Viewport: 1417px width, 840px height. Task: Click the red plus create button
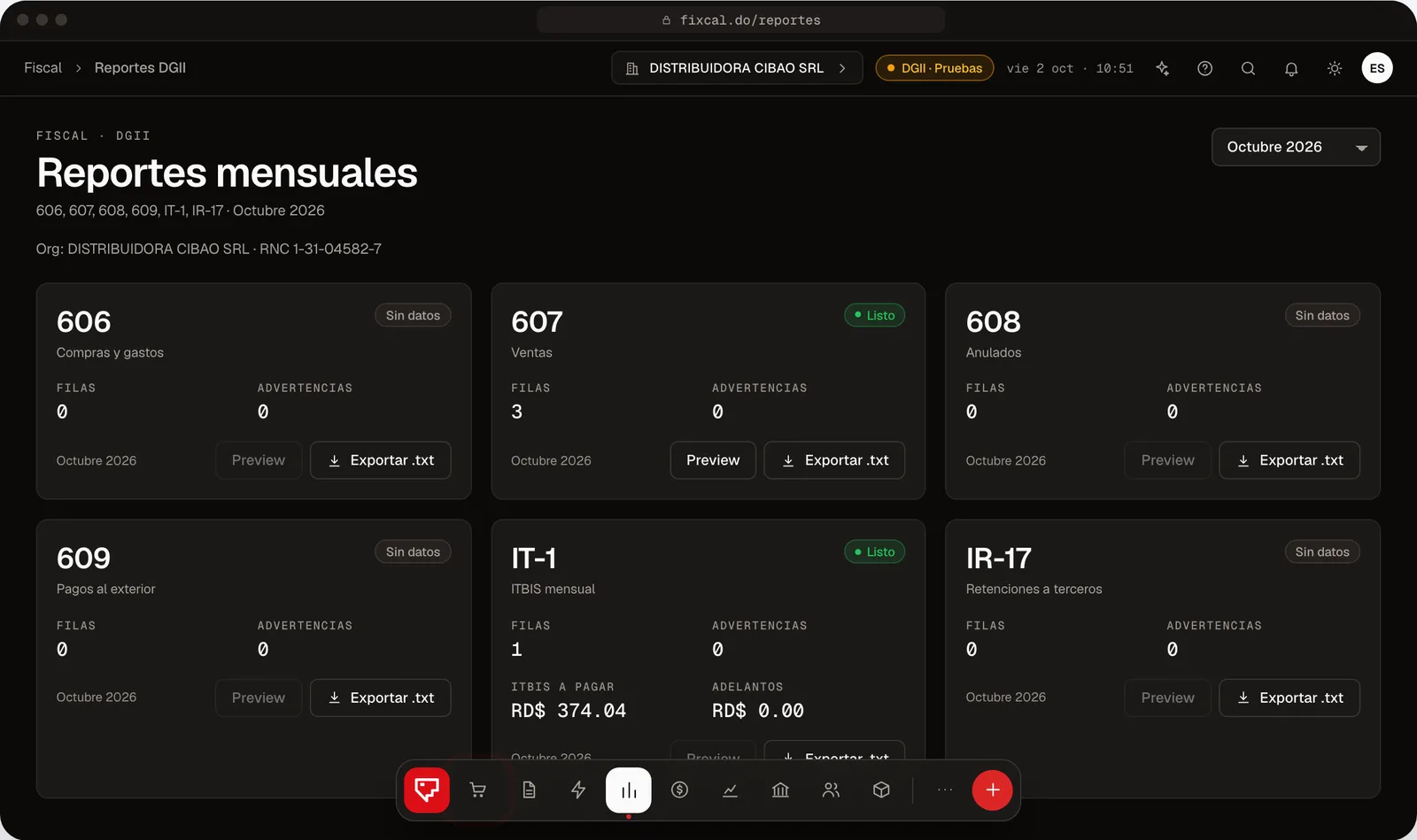pyautogui.click(x=993, y=790)
